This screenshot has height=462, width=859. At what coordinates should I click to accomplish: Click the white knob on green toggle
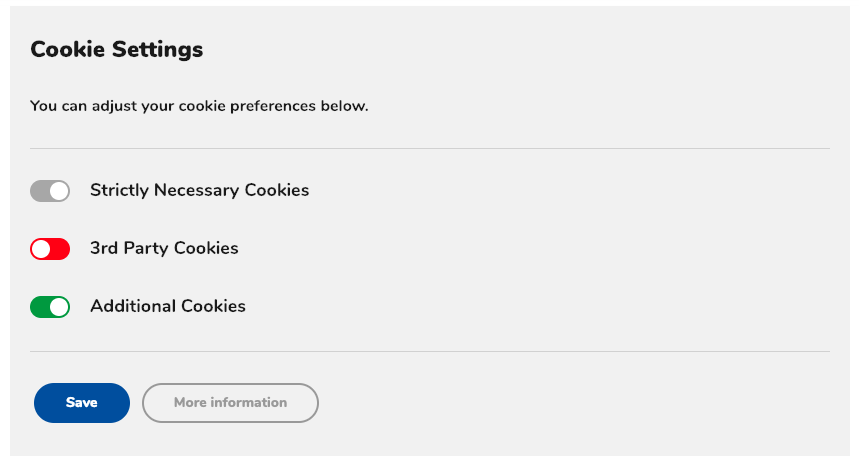tap(59, 307)
